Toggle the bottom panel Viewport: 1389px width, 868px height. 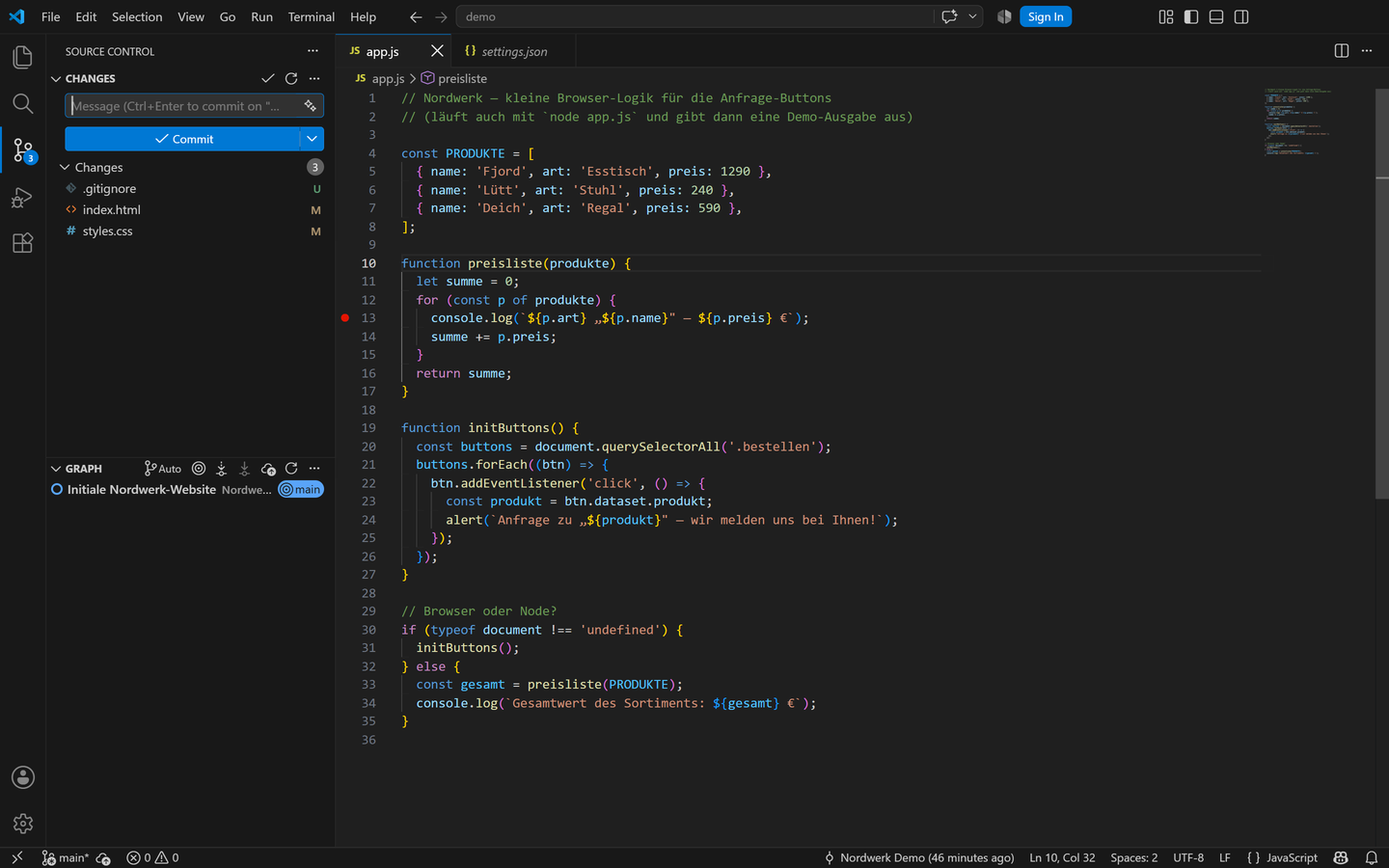tap(1216, 16)
